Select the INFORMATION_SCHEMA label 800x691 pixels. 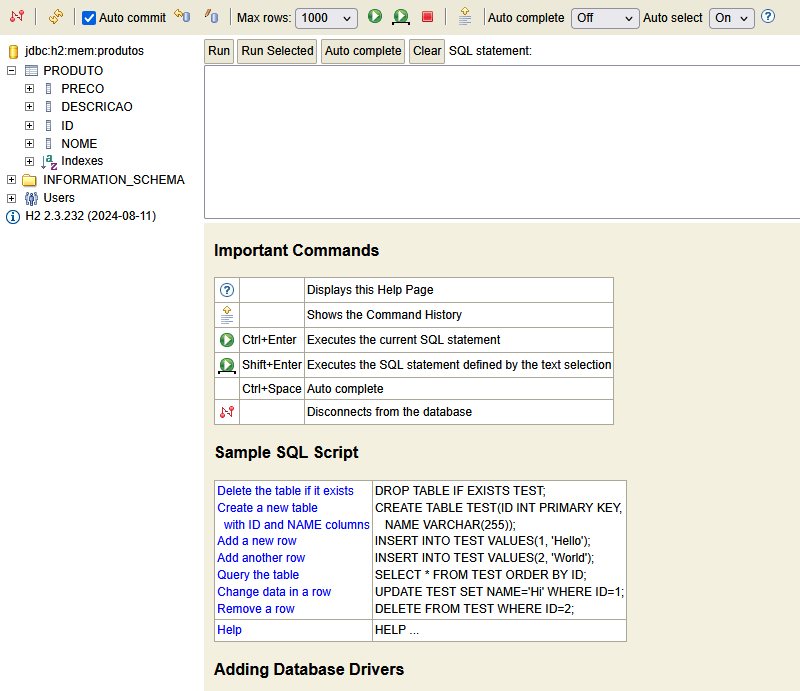[x=114, y=180]
